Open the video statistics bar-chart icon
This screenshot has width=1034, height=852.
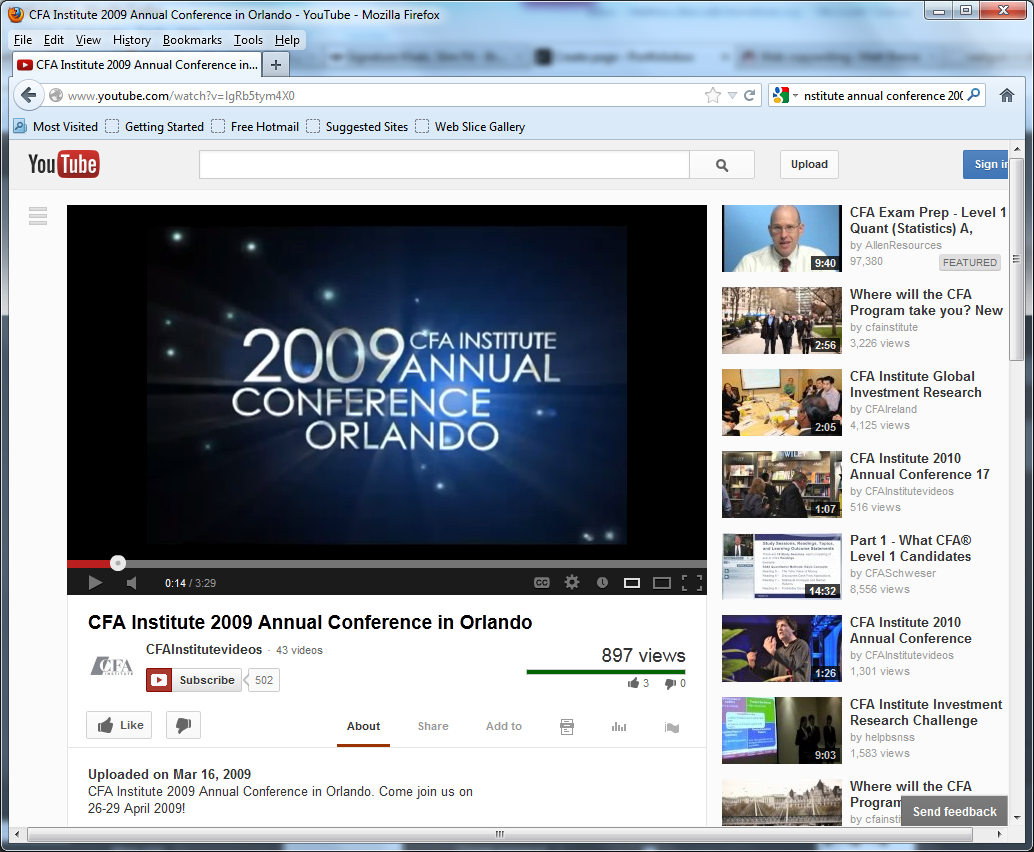[x=619, y=727]
